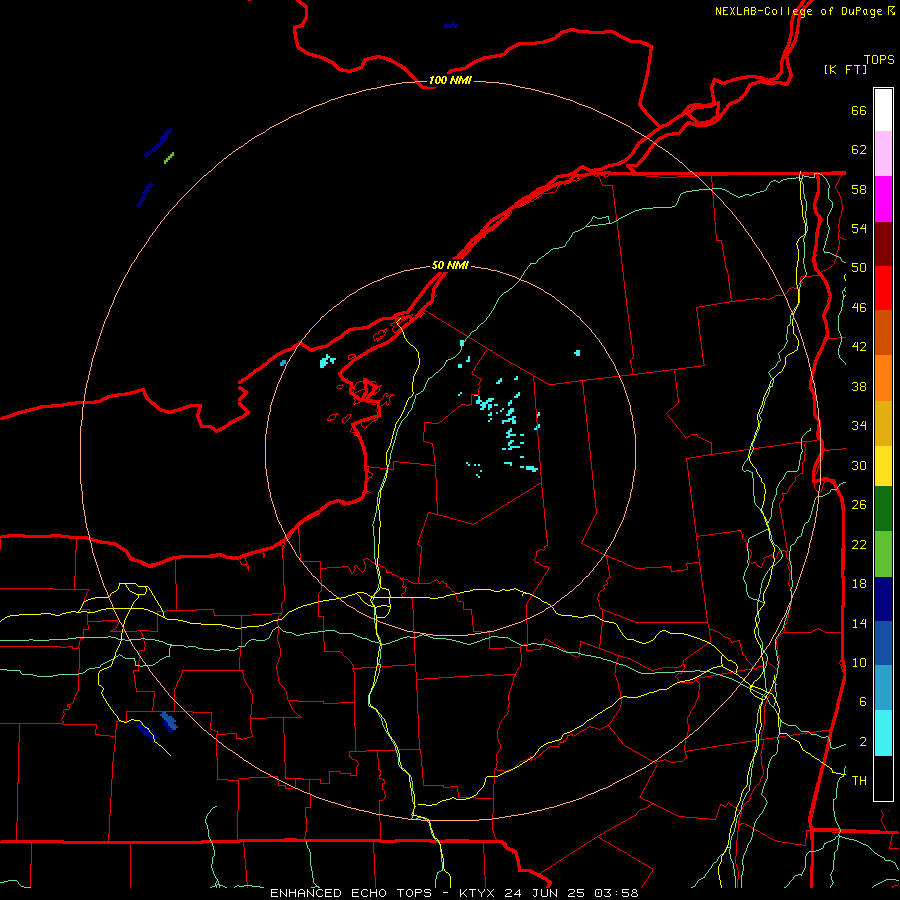This screenshot has width=900, height=900.
Task: Select the '26' legend value
Action: 859,505
